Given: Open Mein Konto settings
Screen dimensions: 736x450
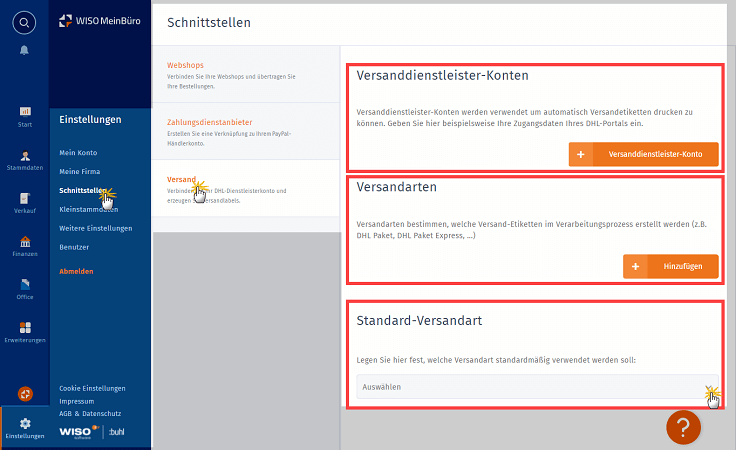Looking at the screenshot, I should (78, 153).
